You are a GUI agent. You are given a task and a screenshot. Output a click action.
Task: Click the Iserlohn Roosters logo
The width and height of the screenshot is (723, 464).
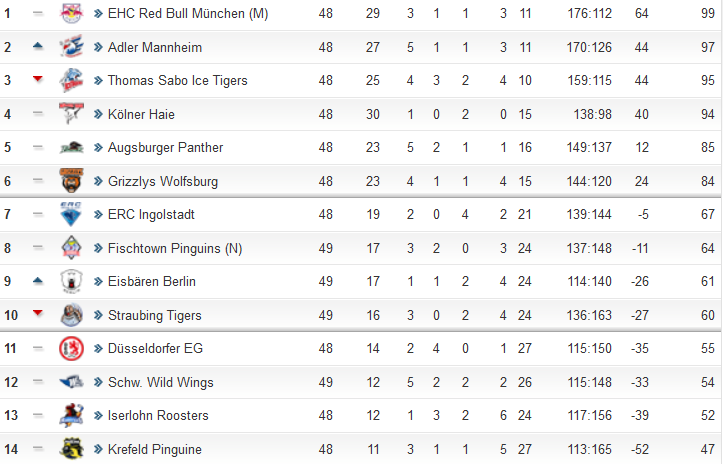coord(71,415)
